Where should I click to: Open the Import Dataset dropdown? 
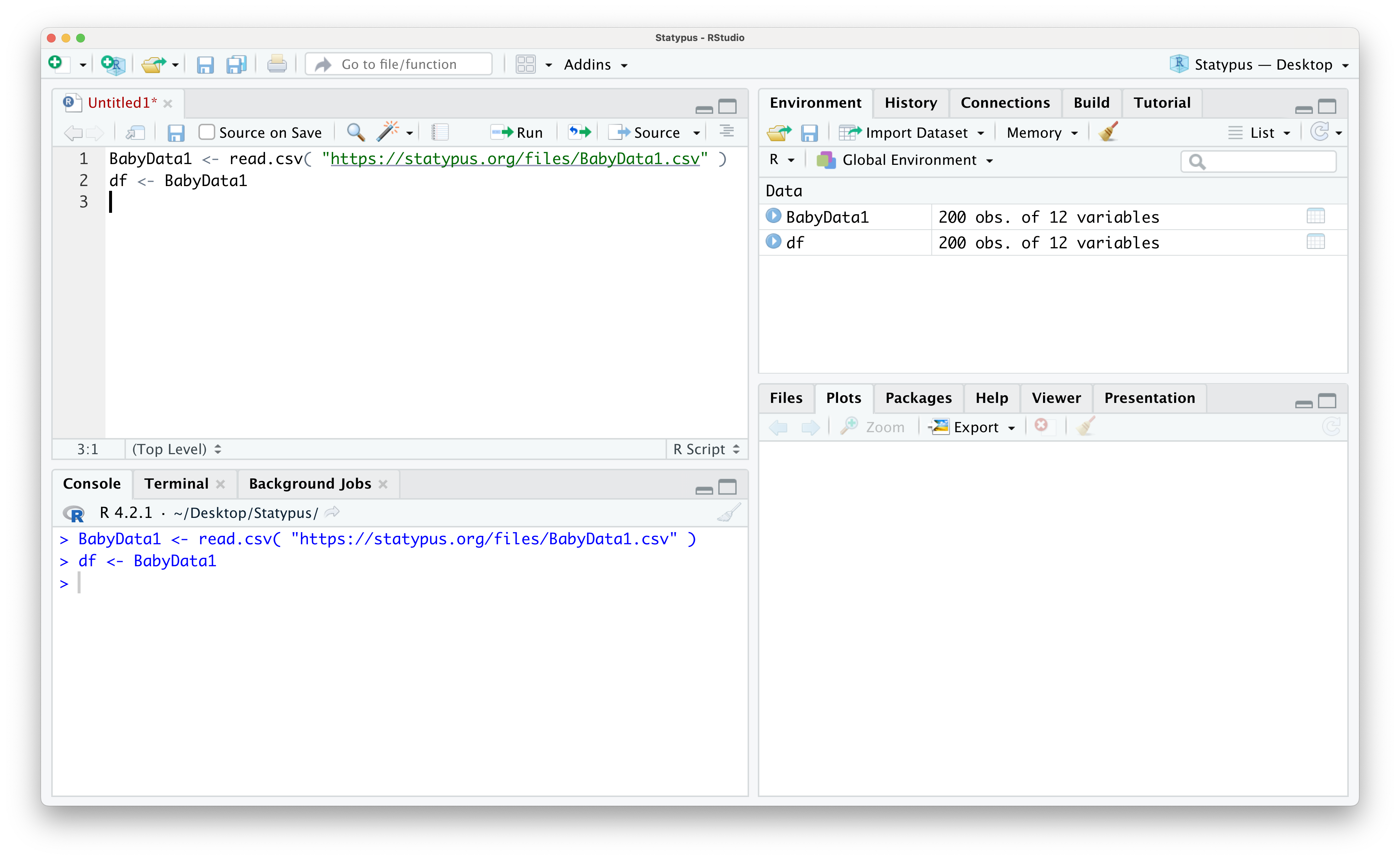click(916, 133)
